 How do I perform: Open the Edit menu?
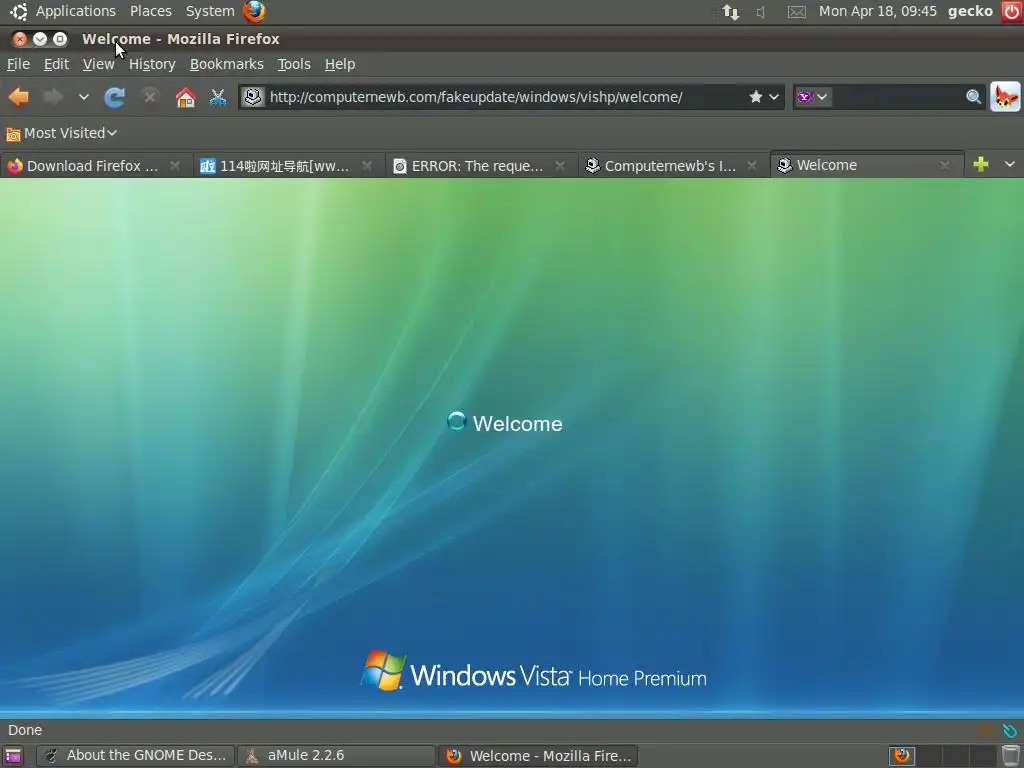tap(56, 64)
